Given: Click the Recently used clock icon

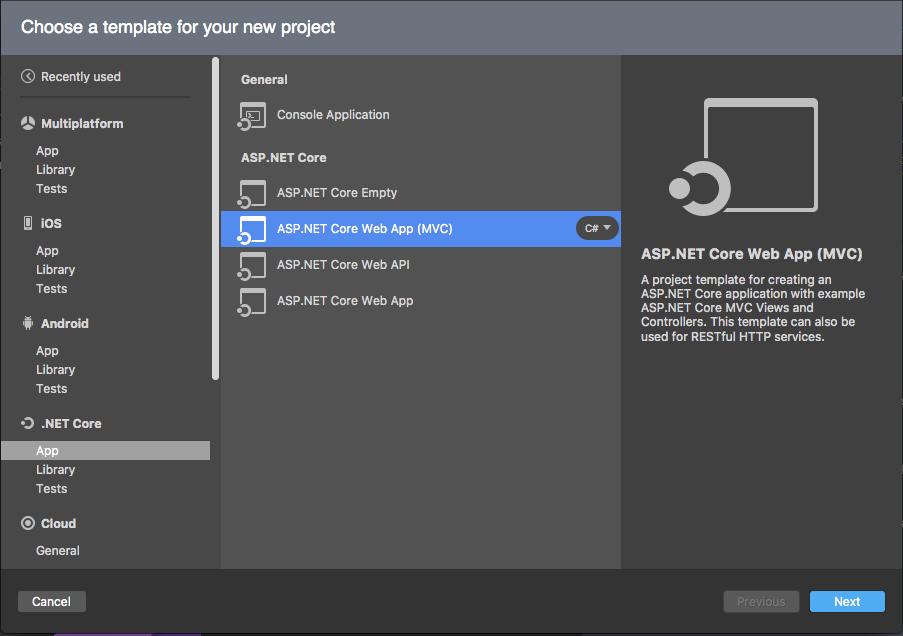Looking at the screenshot, I should (28, 76).
